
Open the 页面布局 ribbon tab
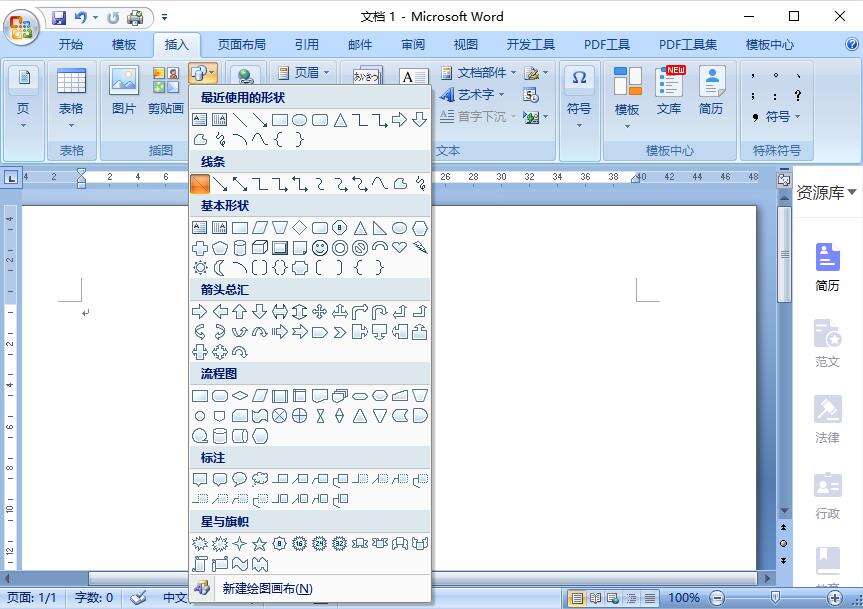242,45
